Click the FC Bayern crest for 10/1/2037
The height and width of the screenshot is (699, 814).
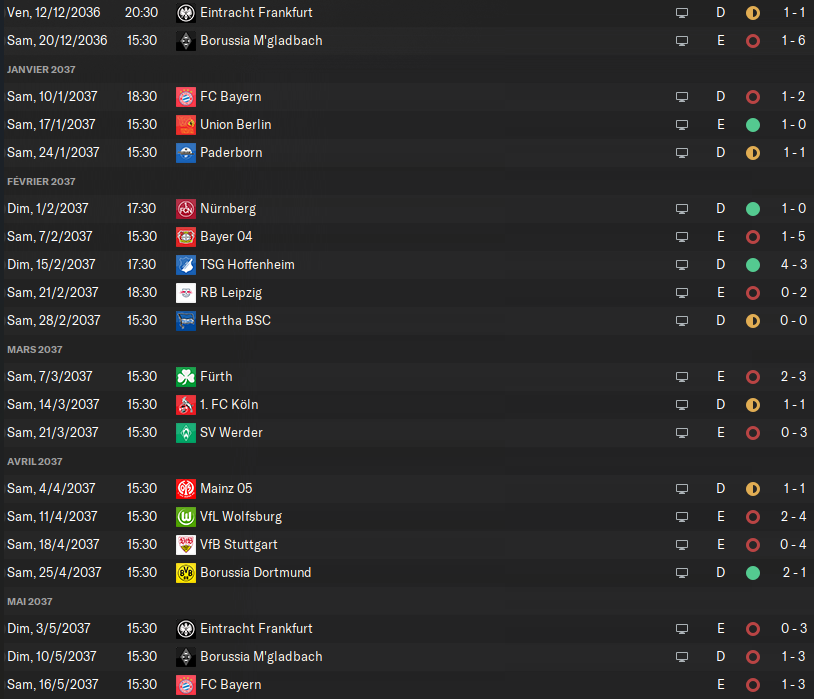pyautogui.click(x=185, y=97)
